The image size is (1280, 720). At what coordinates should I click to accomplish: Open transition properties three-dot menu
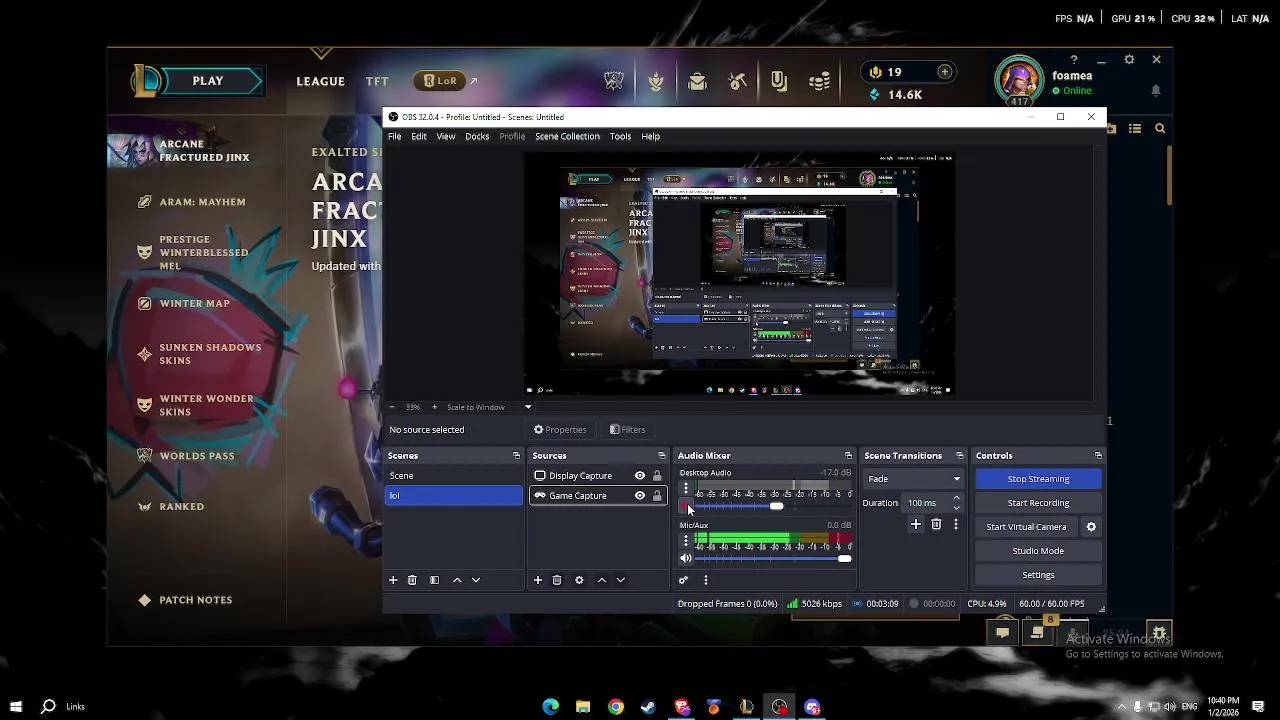click(956, 524)
